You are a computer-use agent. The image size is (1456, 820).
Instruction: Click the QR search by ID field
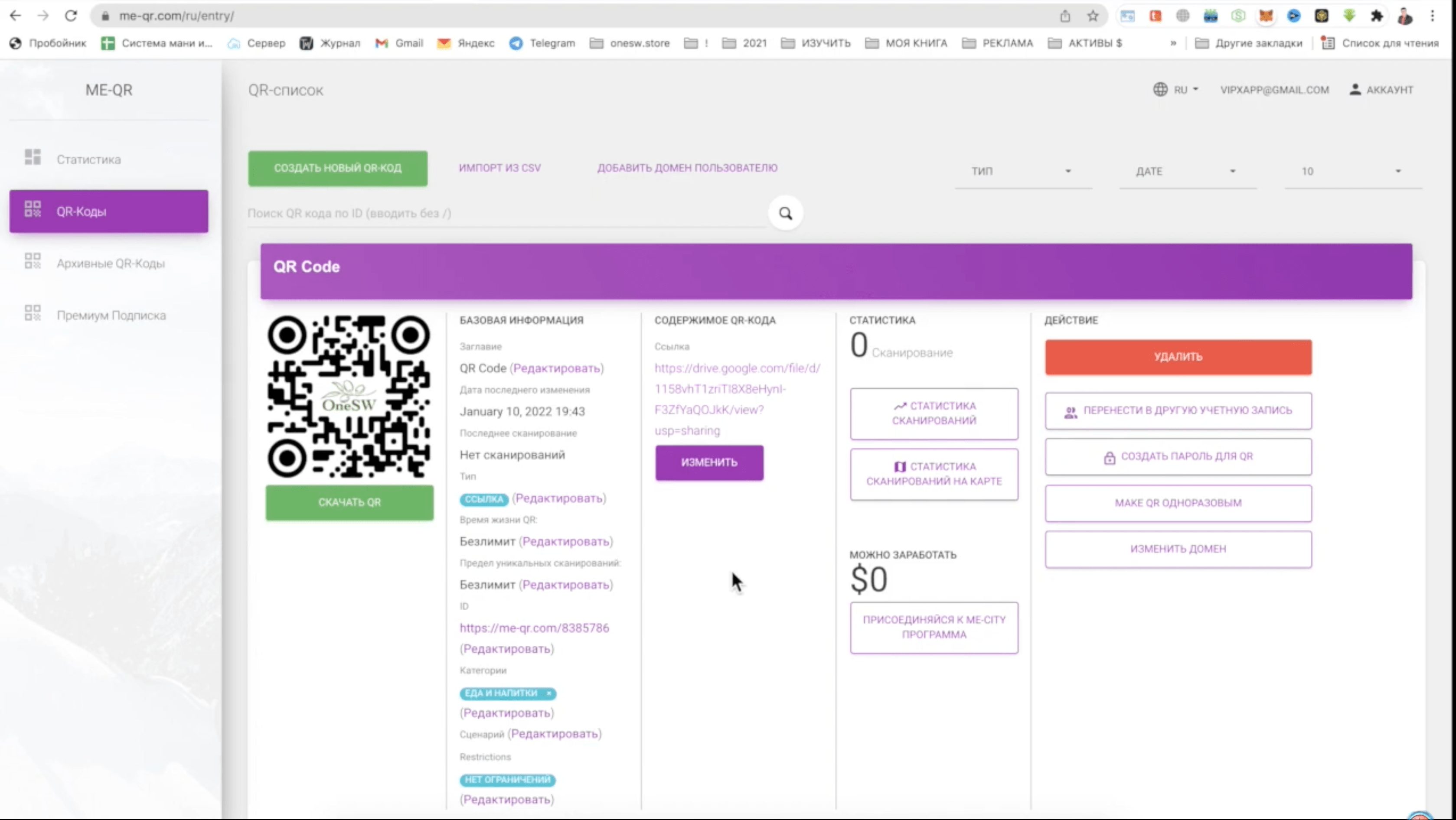click(x=507, y=213)
